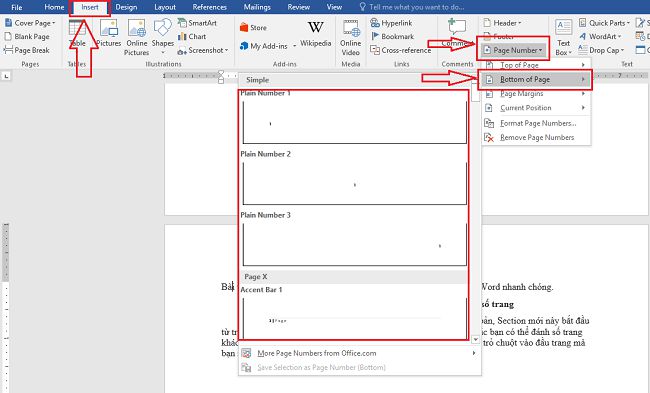
Task: Open the References tab
Action: coord(209,7)
